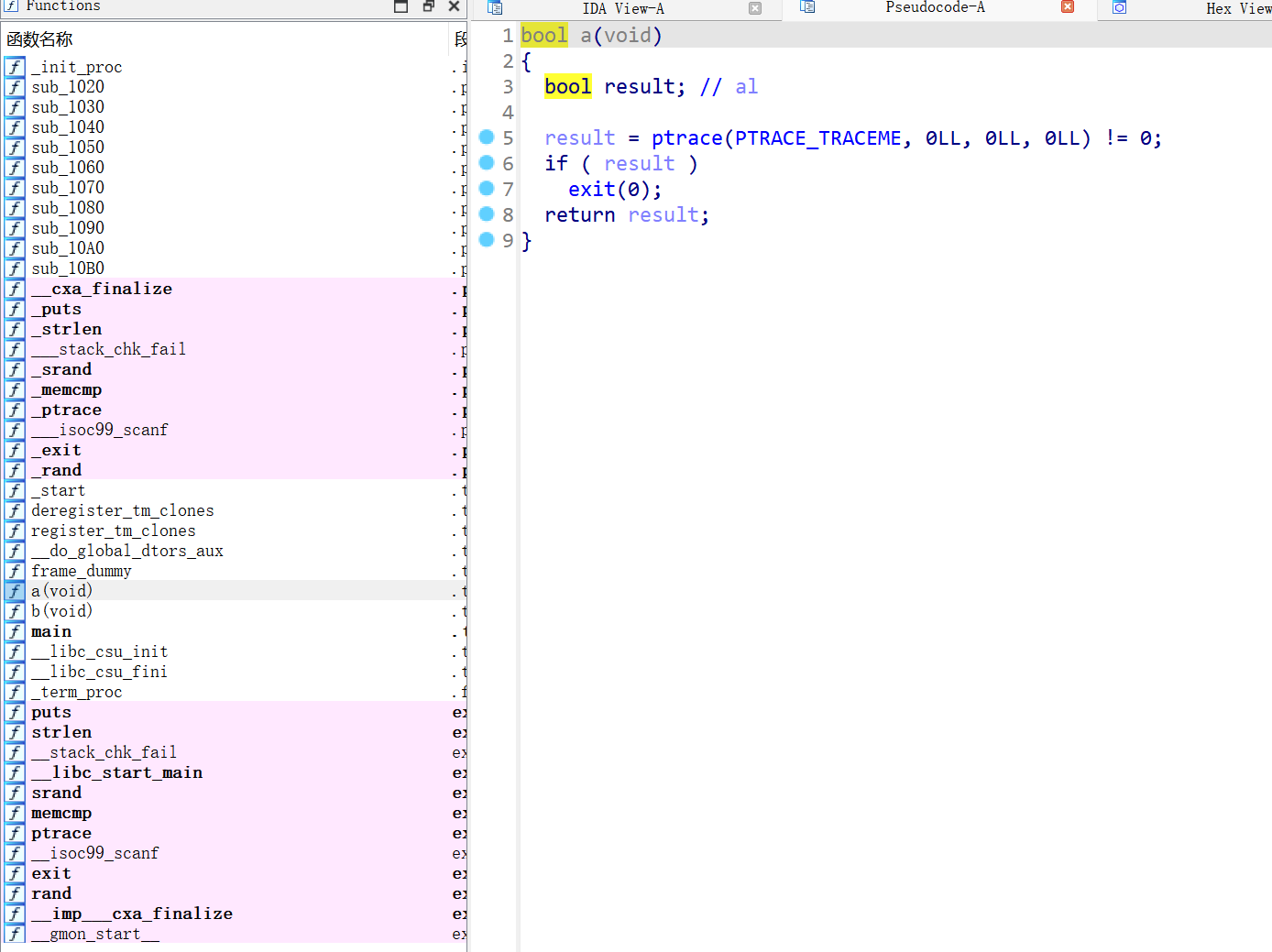
Task: Switch to the IDA View-A tab
Action: tap(623, 8)
